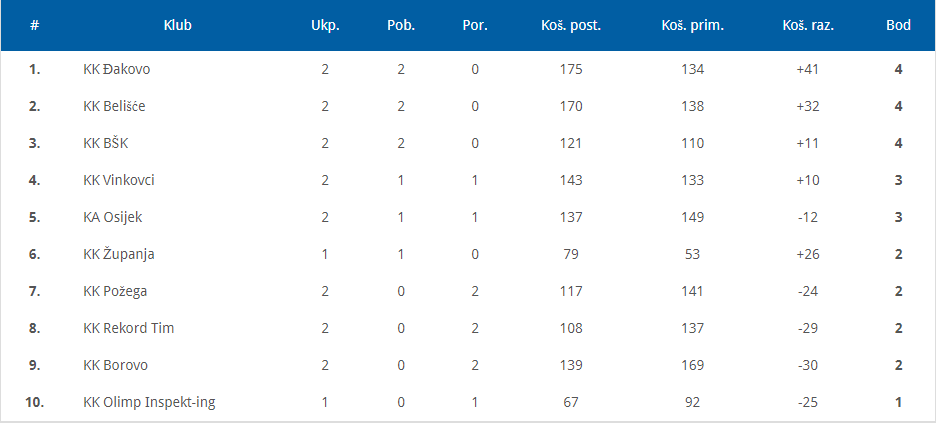Open the KK Belišće club link
The height and width of the screenshot is (424, 937).
[121, 106]
